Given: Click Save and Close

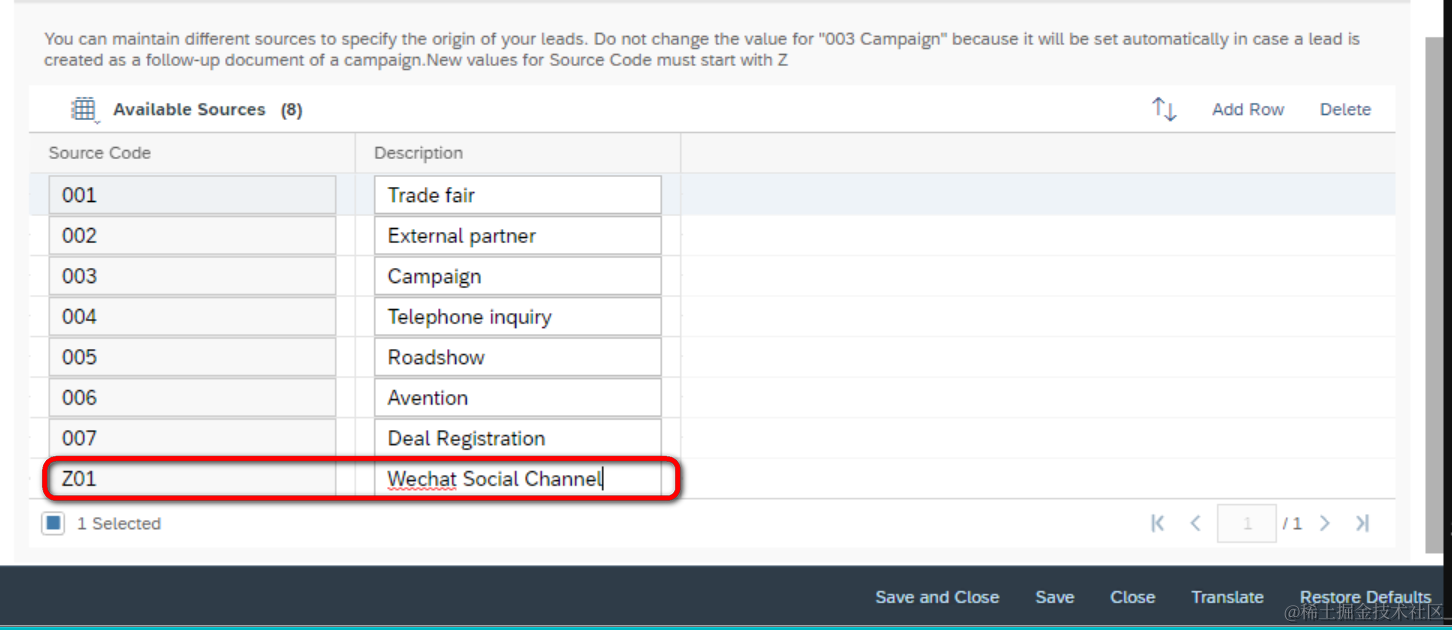Looking at the screenshot, I should tap(937, 597).
